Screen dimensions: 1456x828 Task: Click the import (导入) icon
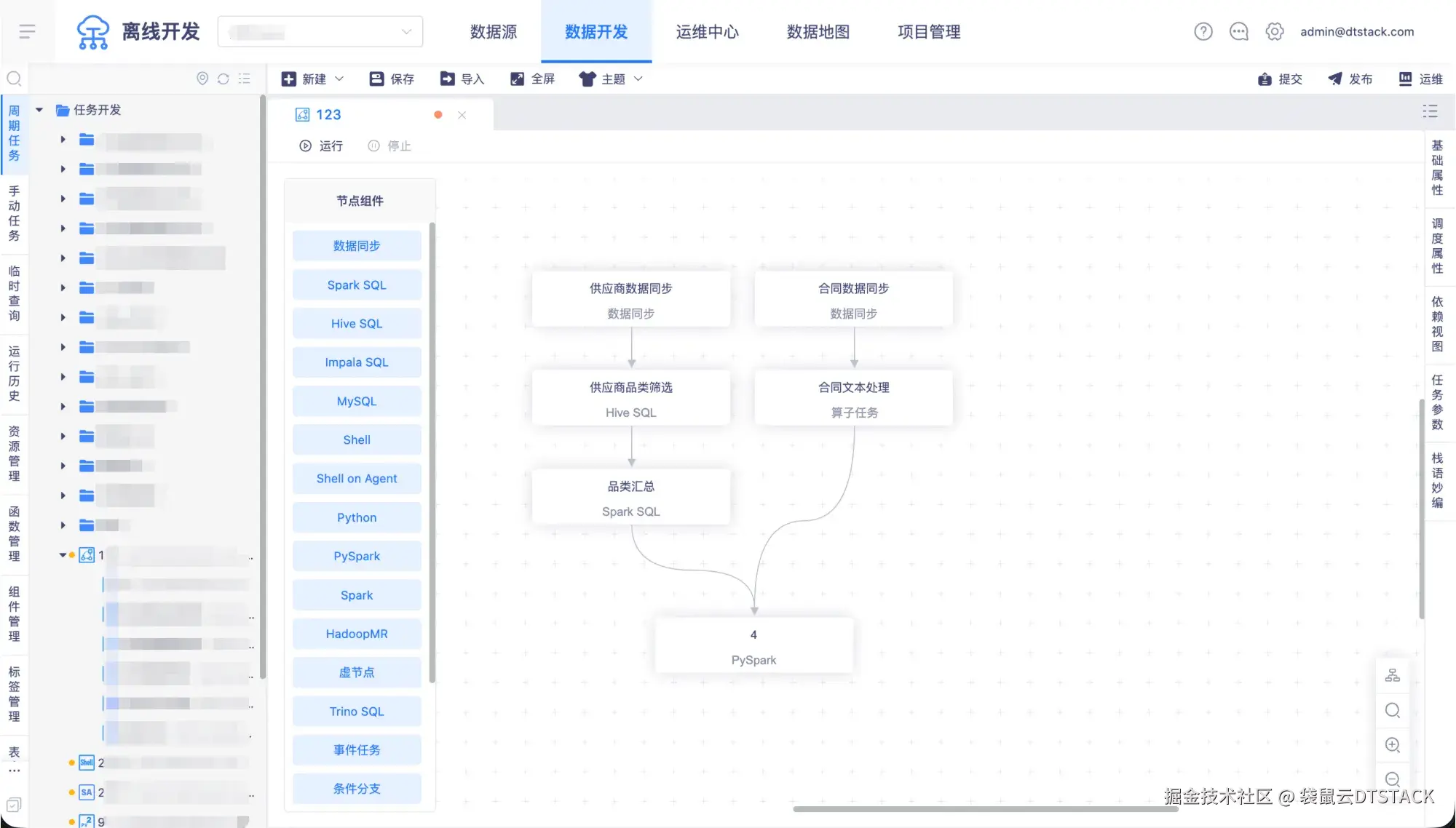click(447, 79)
